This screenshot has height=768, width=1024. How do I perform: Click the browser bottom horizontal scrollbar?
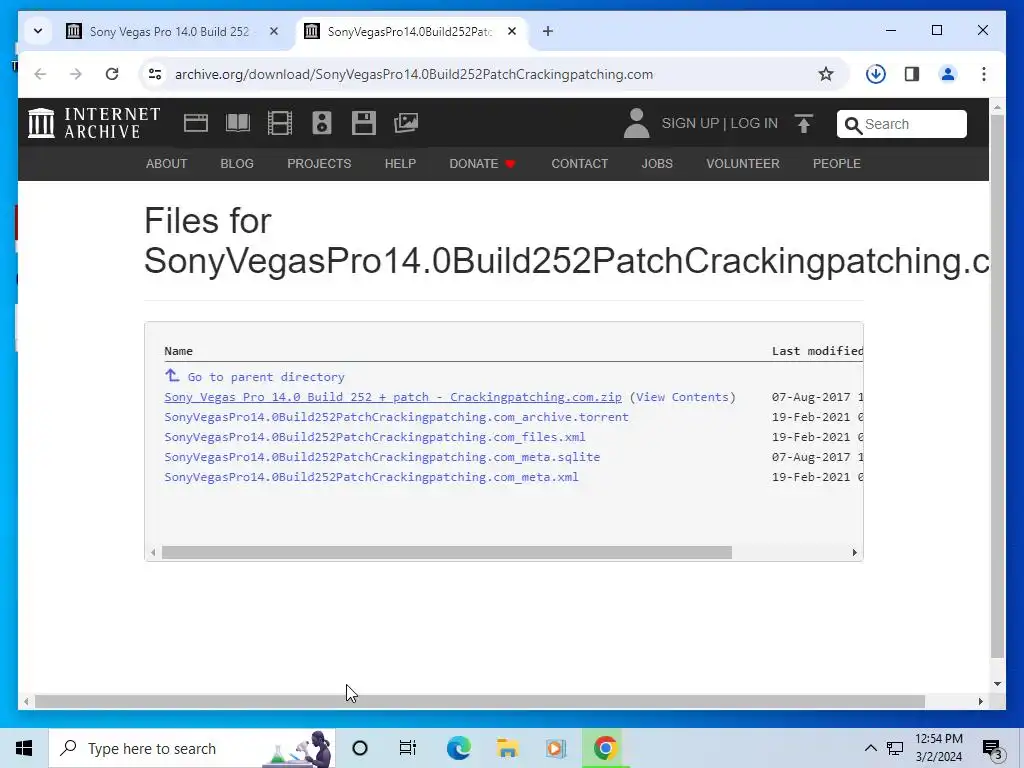click(x=480, y=701)
